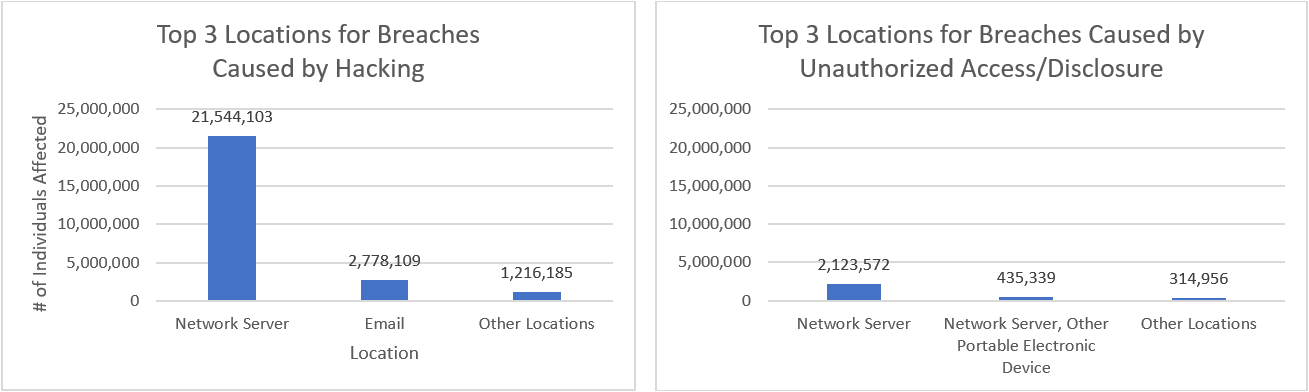This screenshot has height=392, width=1309.
Task: Select the 2,123,572 data label
Action: [854, 265]
